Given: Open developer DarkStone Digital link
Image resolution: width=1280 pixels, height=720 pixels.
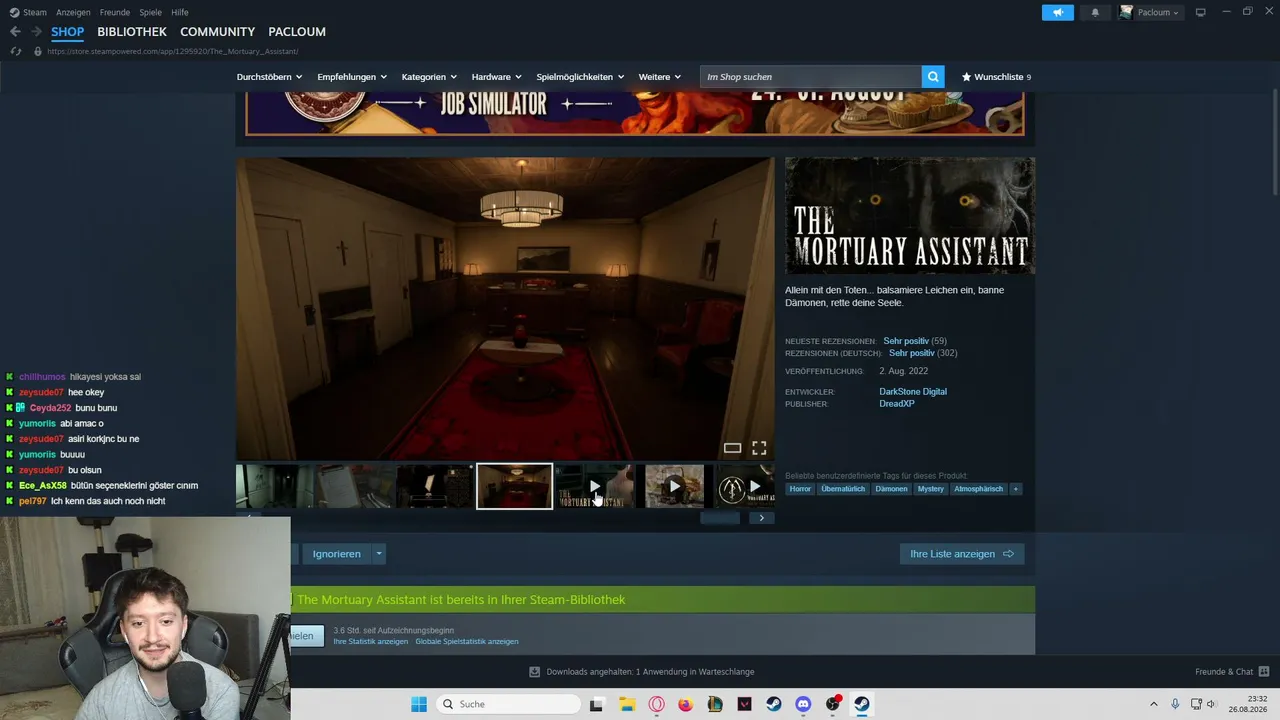Looking at the screenshot, I should (913, 392).
